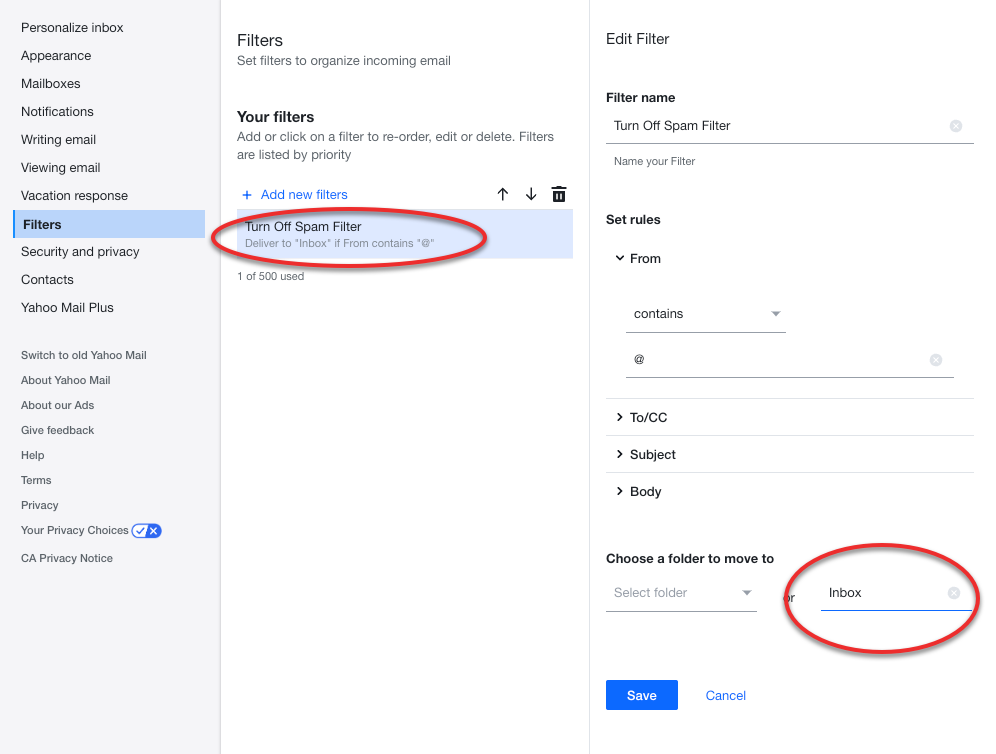Select the Turn Off Spam Filter entry
Screen dimensions: 996x754
point(405,234)
